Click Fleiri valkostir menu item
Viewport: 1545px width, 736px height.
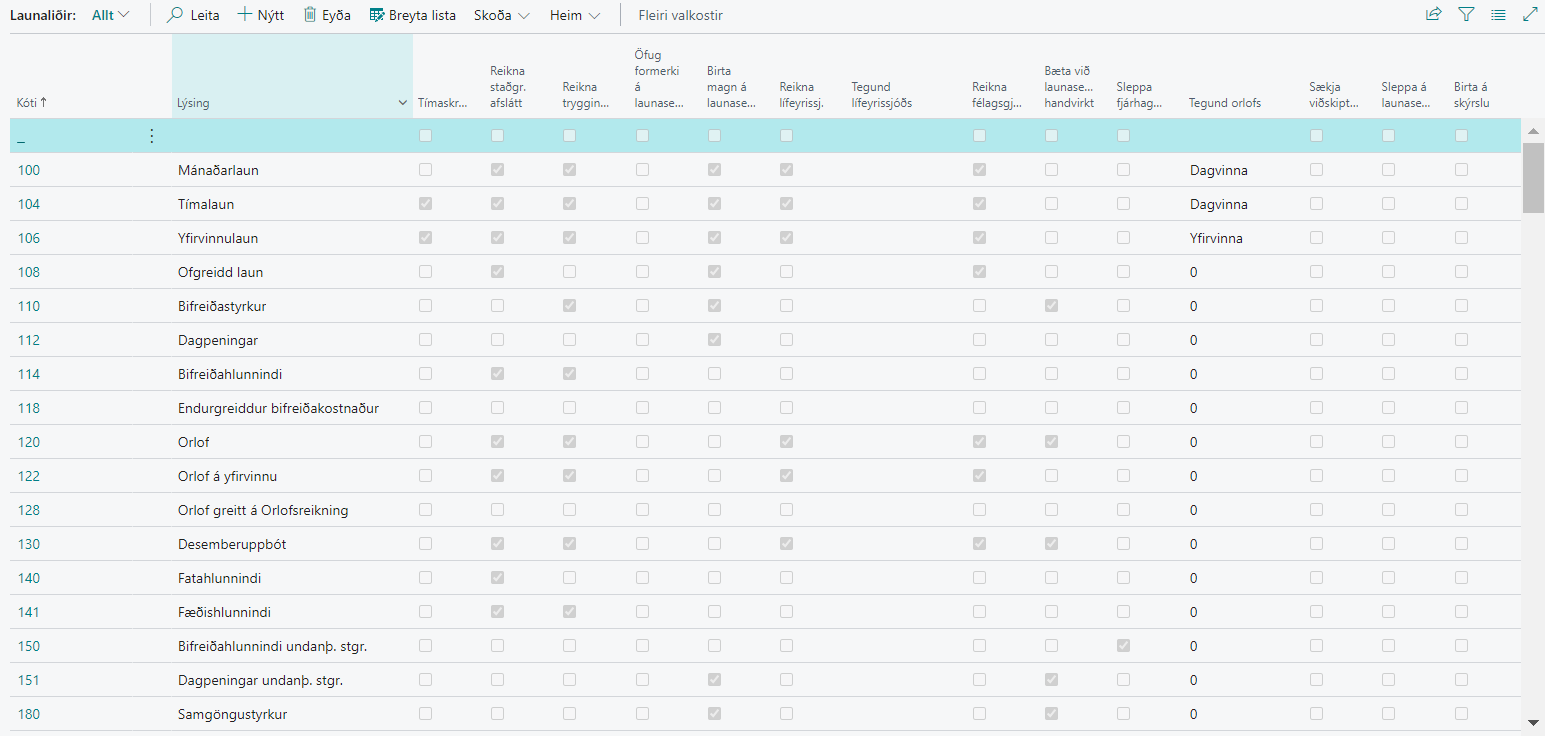click(x=680, y=15)
